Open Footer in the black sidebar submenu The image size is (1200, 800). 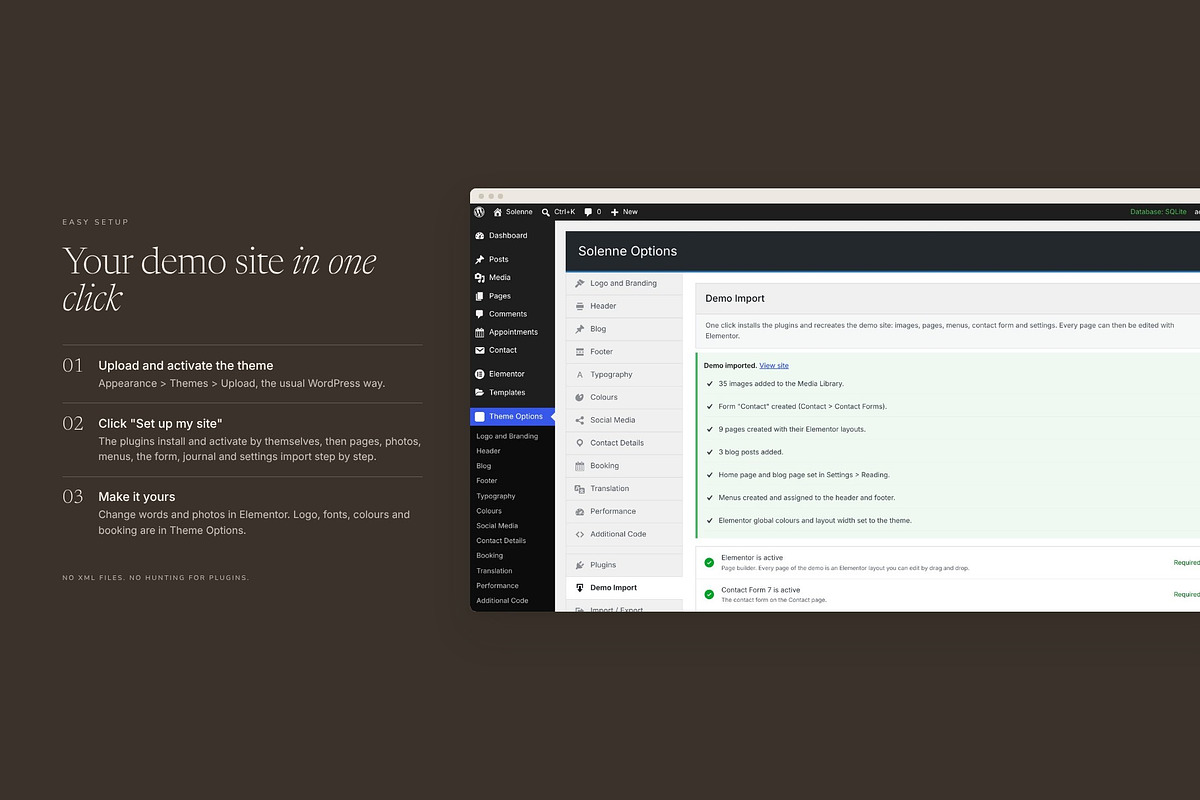tap(487, 481)
